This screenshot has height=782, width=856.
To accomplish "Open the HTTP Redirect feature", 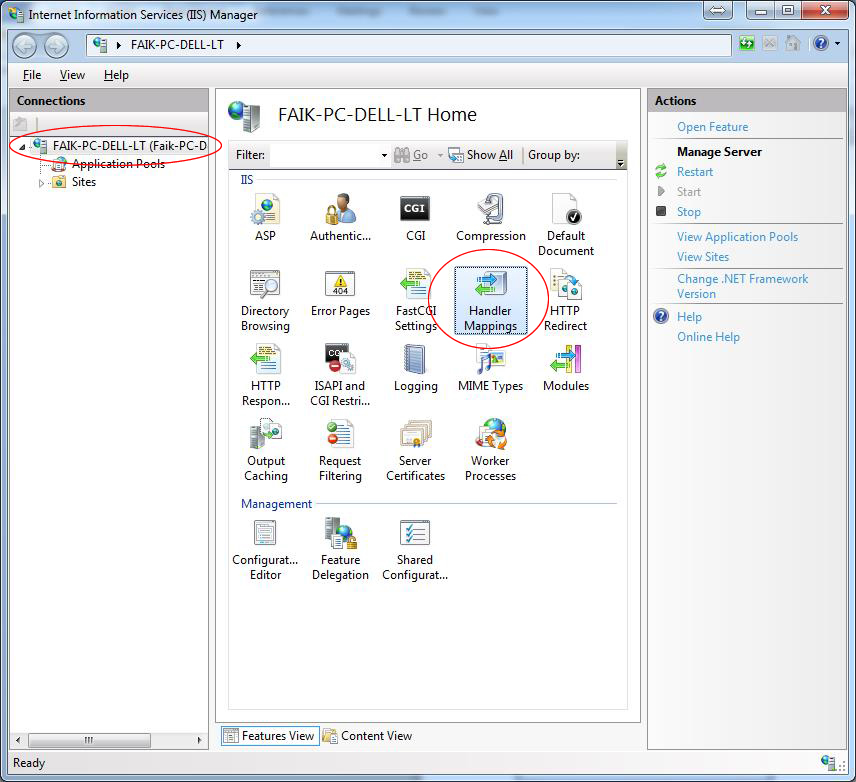I will click(566, 300).
